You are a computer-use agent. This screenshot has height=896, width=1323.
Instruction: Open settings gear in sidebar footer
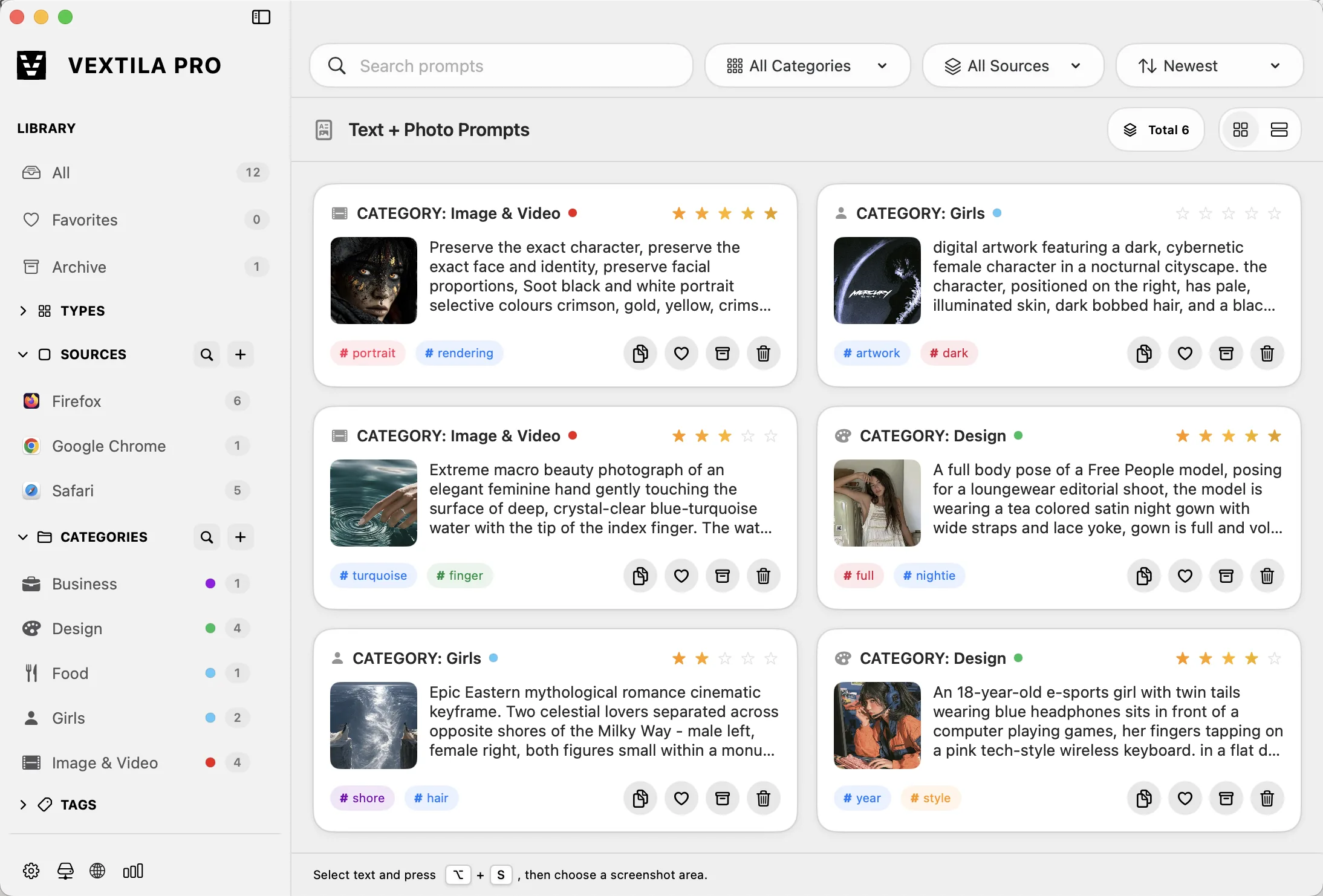[x=31, y=871]
